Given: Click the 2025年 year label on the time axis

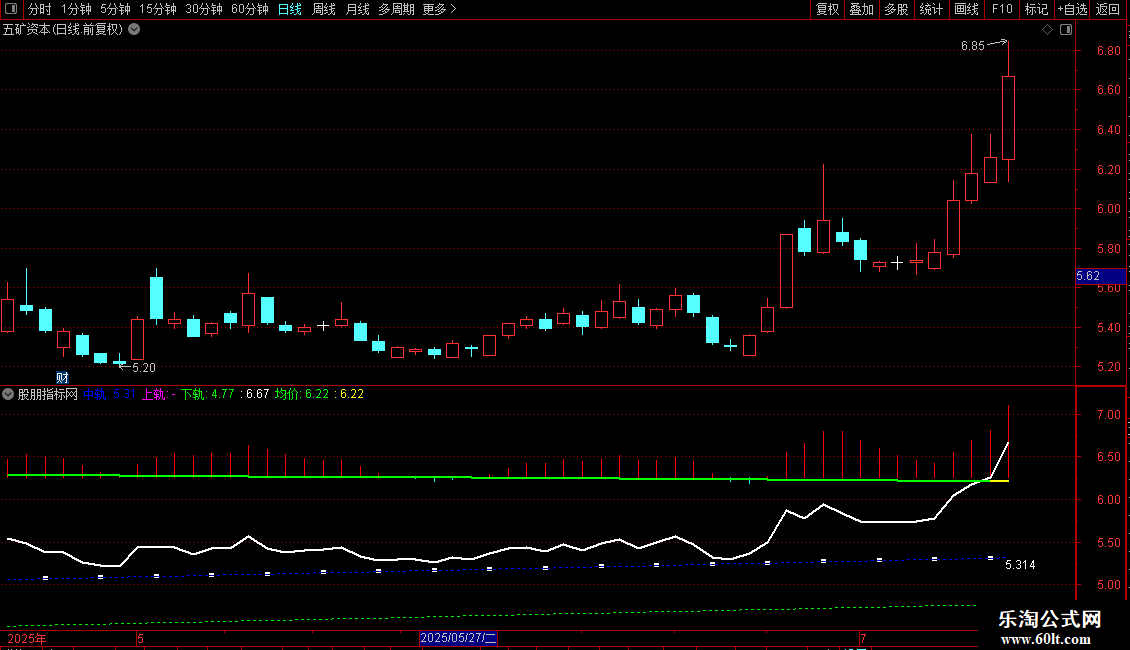Looking at the screenshot, I should [x=27, y=638].
